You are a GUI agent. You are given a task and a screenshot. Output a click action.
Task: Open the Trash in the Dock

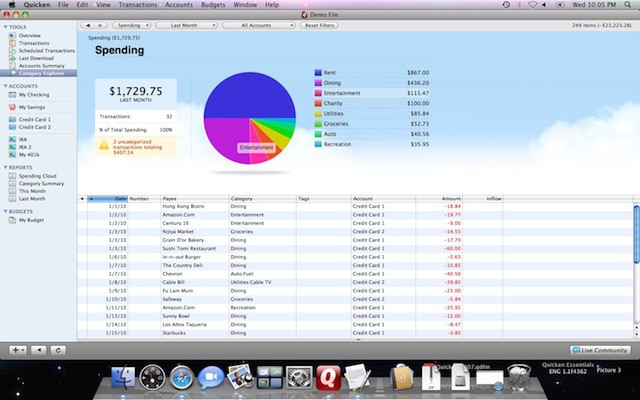pyautogui.click(x=519, y=378)
